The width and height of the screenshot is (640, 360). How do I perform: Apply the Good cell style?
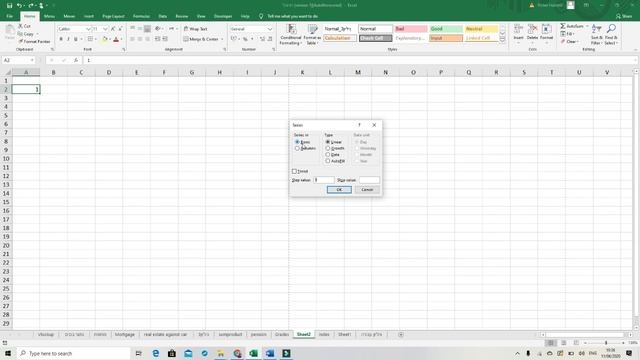(x=446, y=29)
